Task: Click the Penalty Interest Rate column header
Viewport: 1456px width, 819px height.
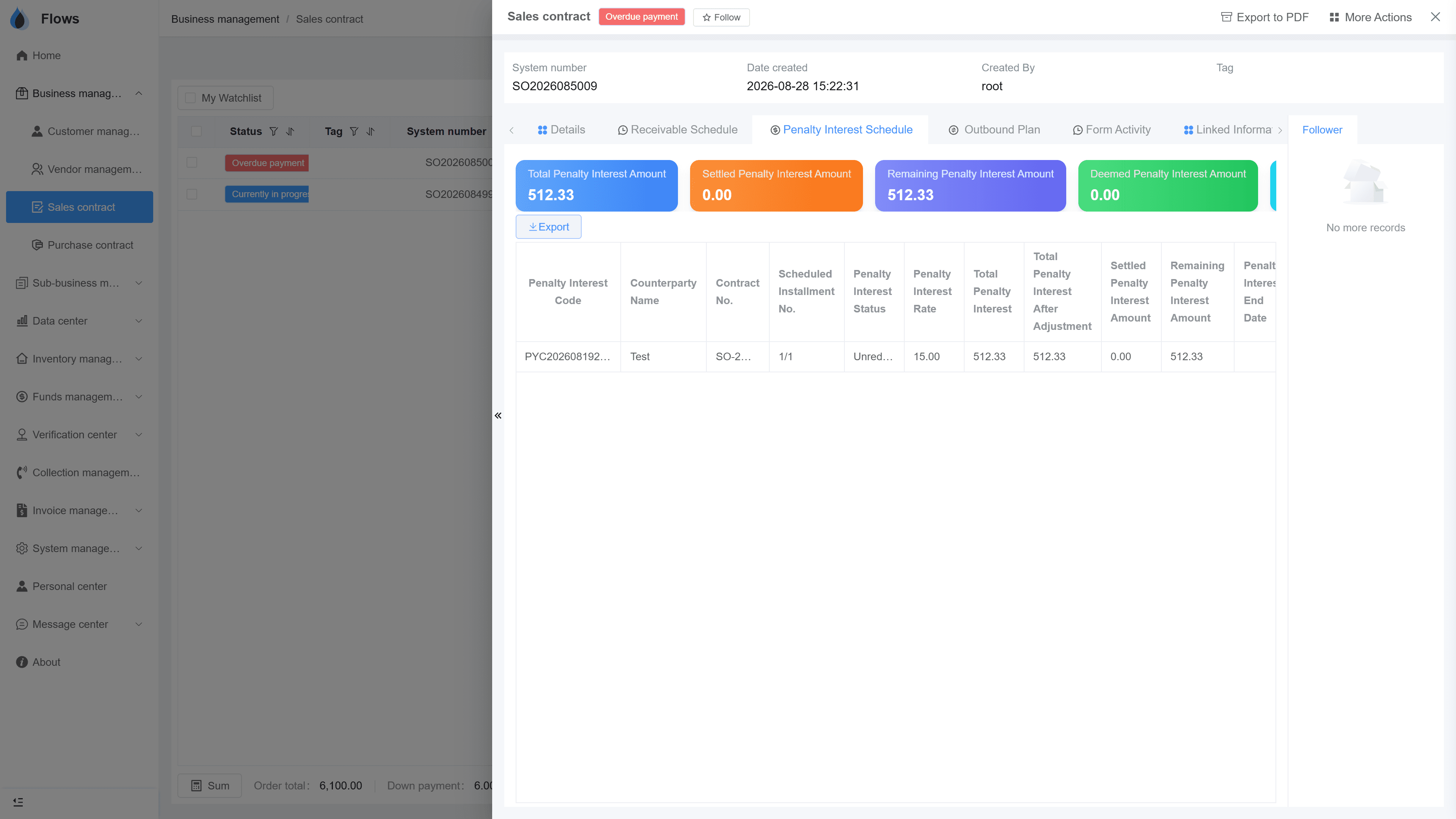Action: coord(933,291)
